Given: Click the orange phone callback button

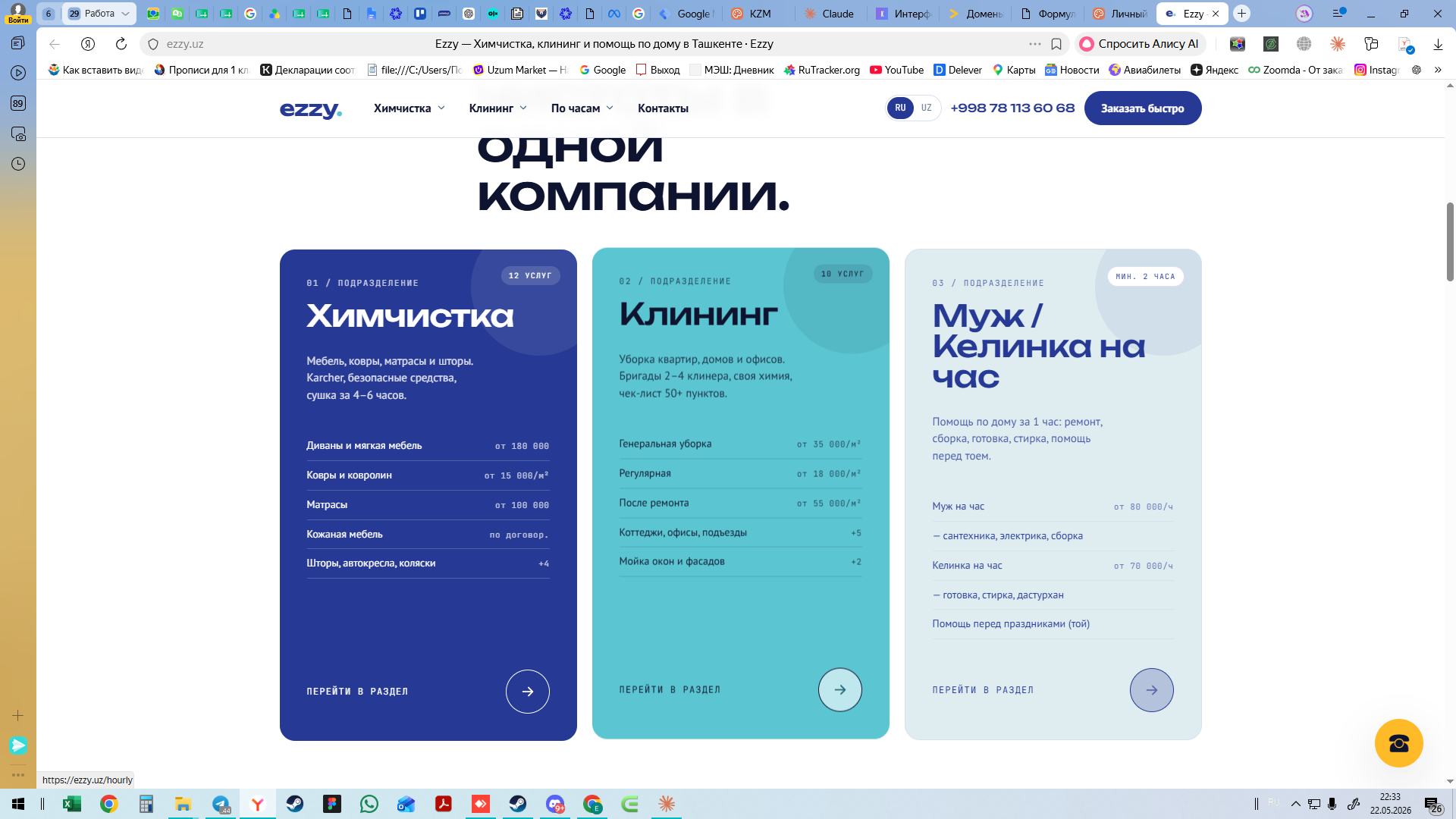Looking at the screenshot, I should click(x=1399, y=743).
